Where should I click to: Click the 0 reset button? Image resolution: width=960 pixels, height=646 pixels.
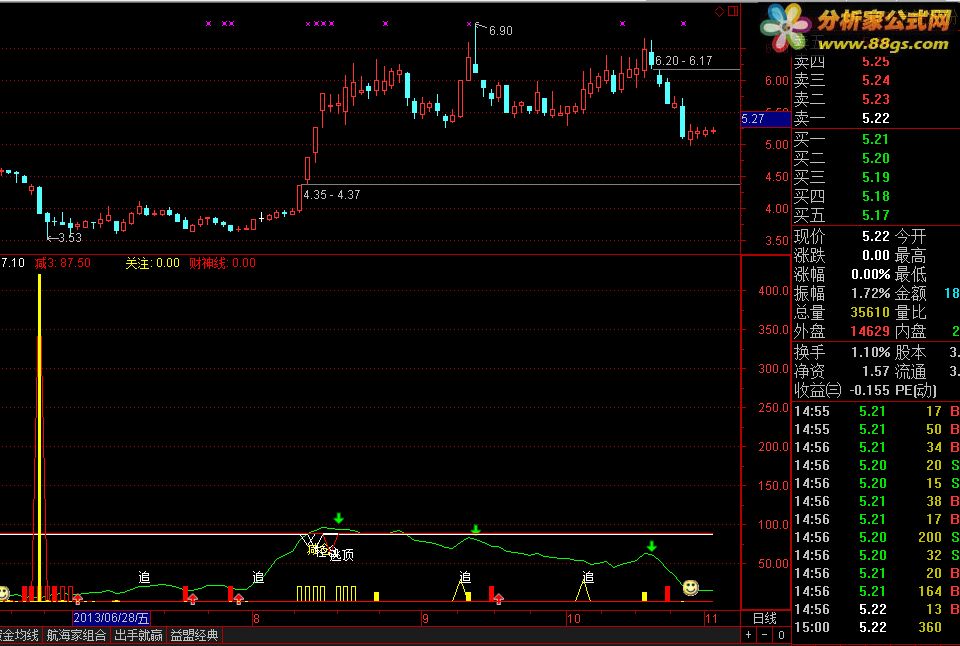[781, 636]
